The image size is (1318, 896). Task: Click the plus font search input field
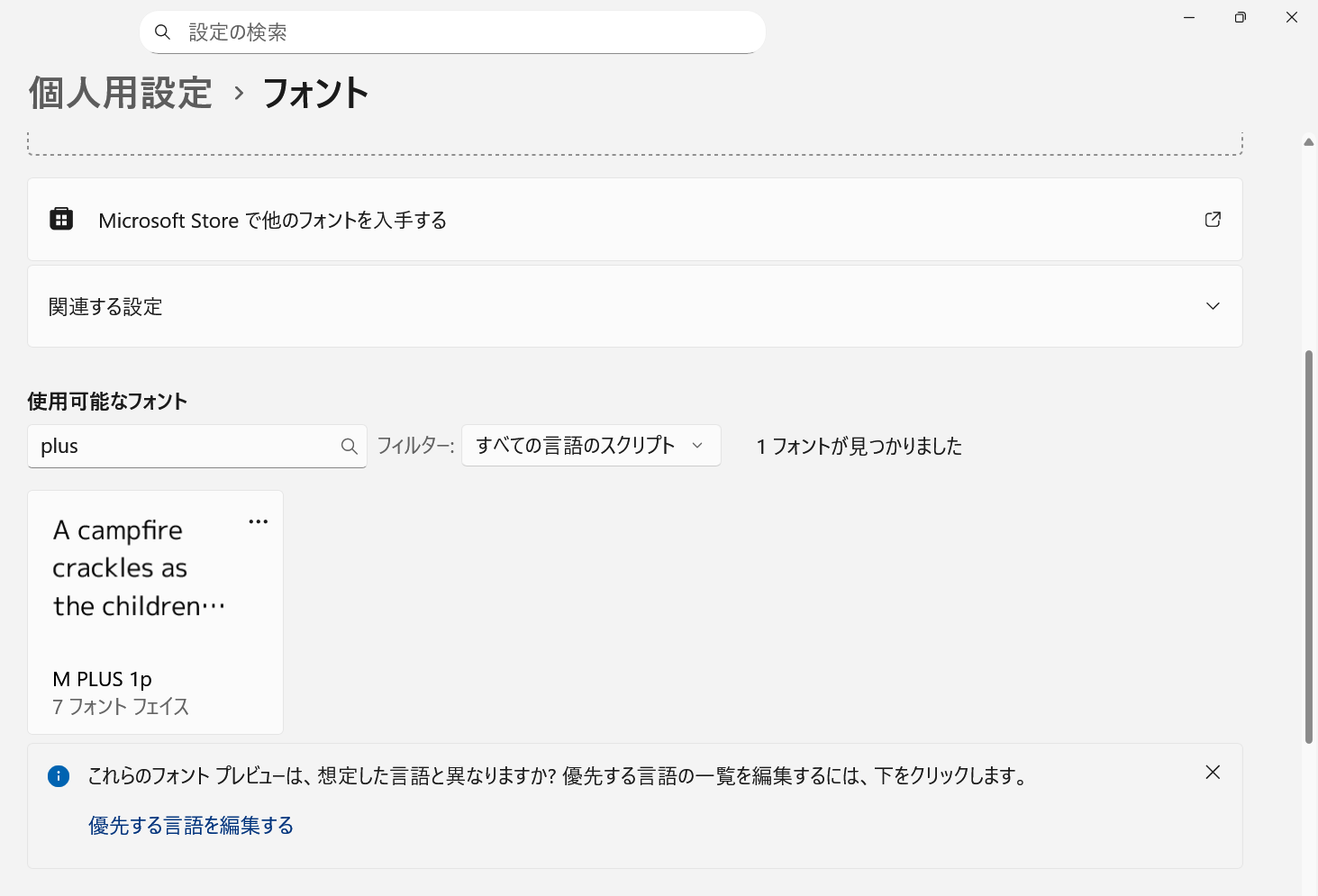tap(180, 445)
